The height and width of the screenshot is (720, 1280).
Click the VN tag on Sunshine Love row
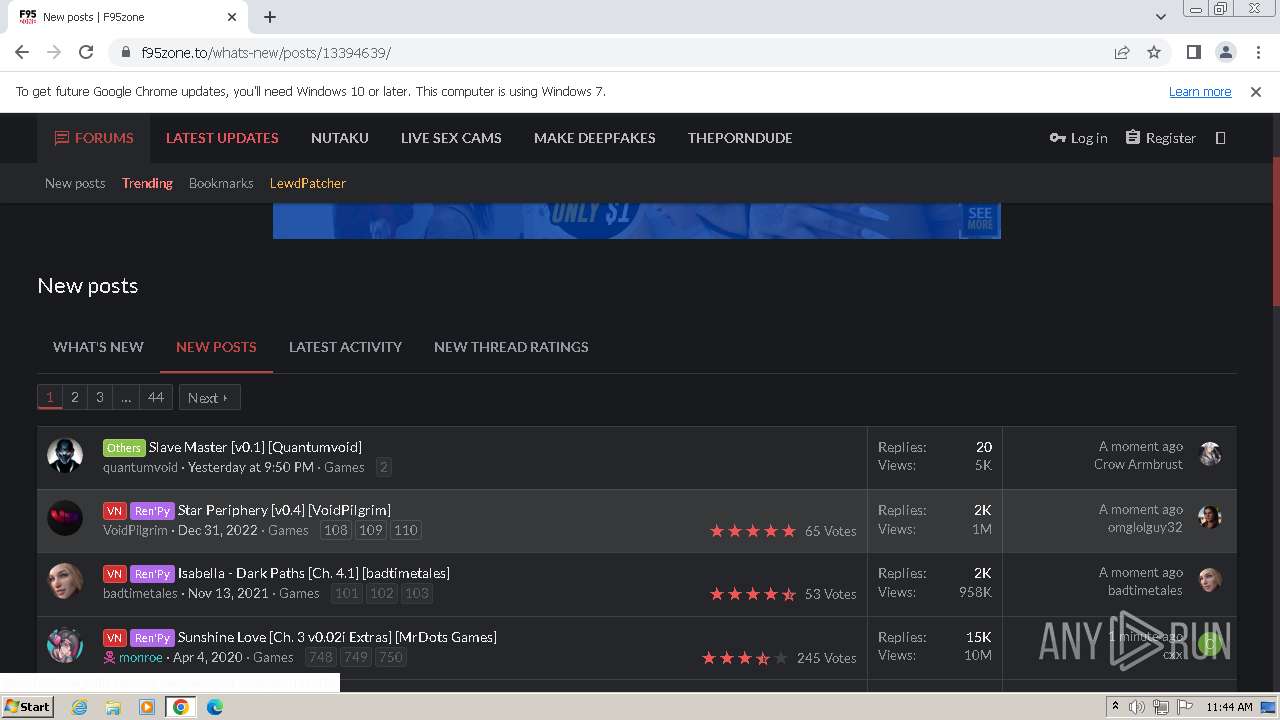(115, 638)
